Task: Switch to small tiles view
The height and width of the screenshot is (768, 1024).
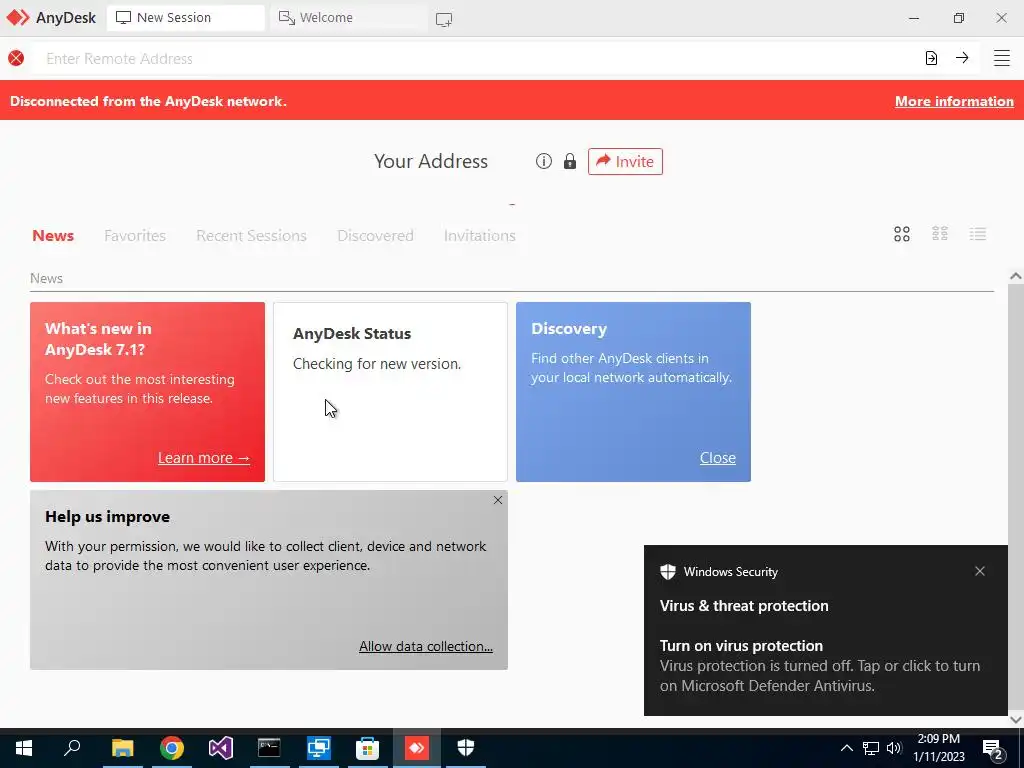Action: click(940, 234)
